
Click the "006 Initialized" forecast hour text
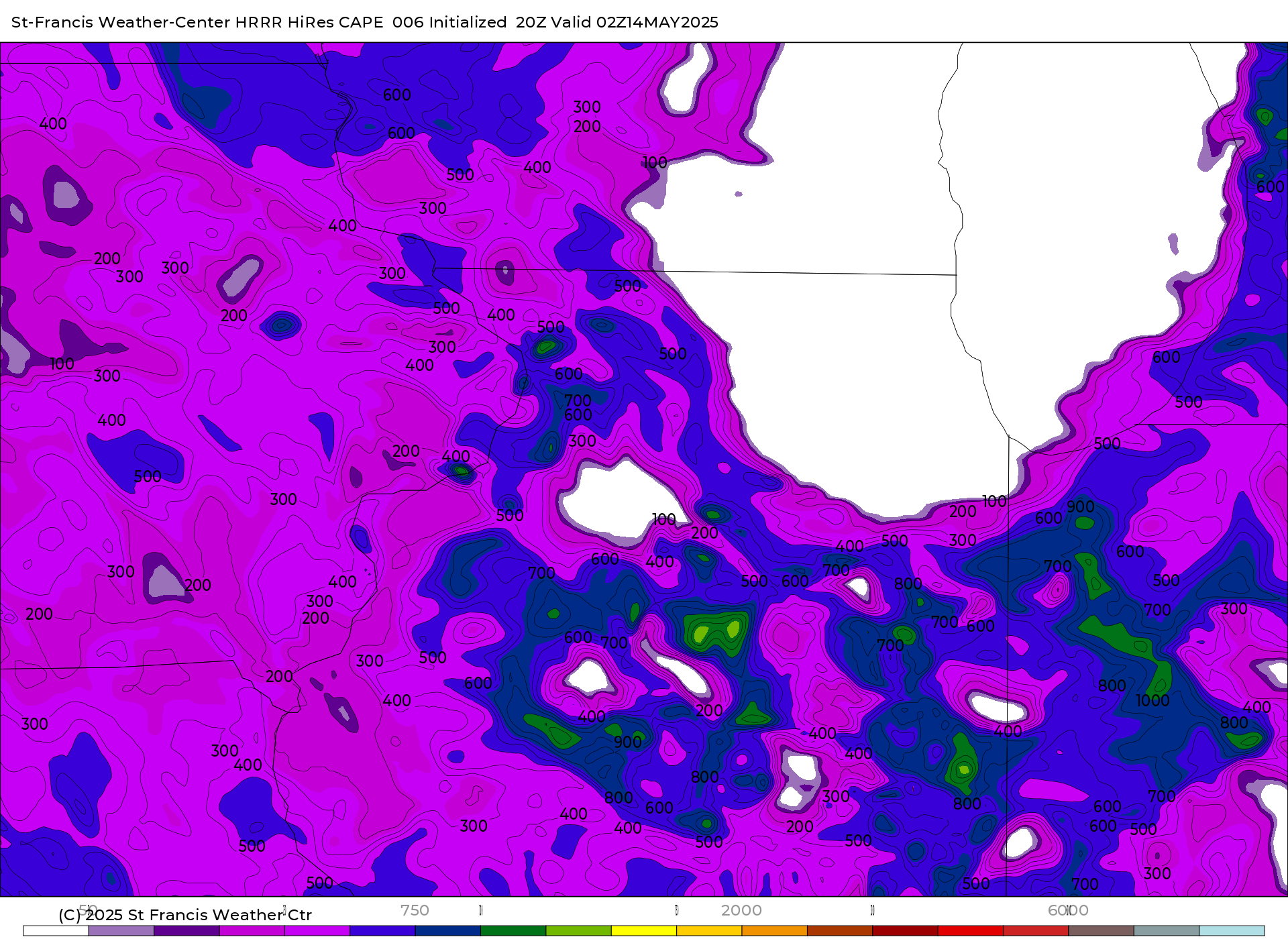pos(449,22)
